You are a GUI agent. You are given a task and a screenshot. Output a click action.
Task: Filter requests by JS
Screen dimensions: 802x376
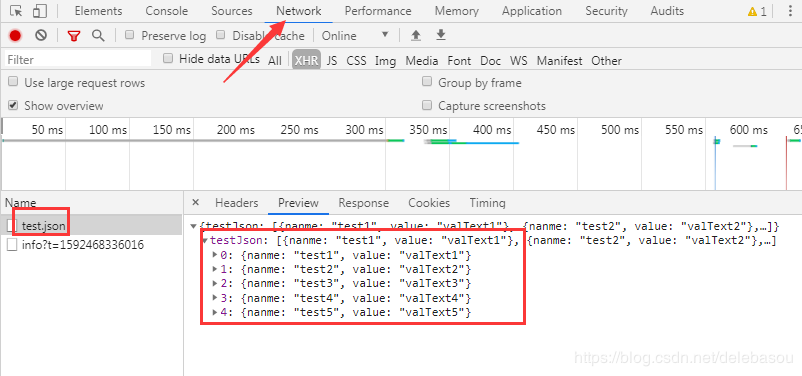332,60
